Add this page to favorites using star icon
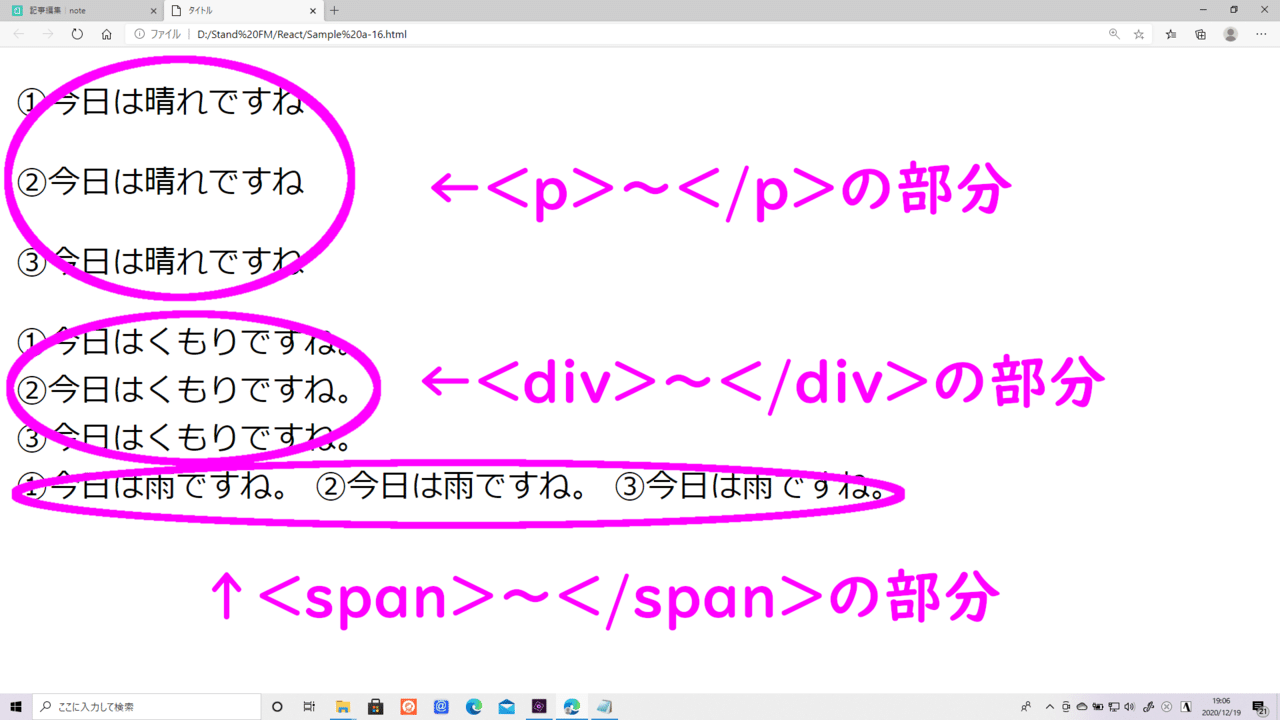 point(1139,34)
